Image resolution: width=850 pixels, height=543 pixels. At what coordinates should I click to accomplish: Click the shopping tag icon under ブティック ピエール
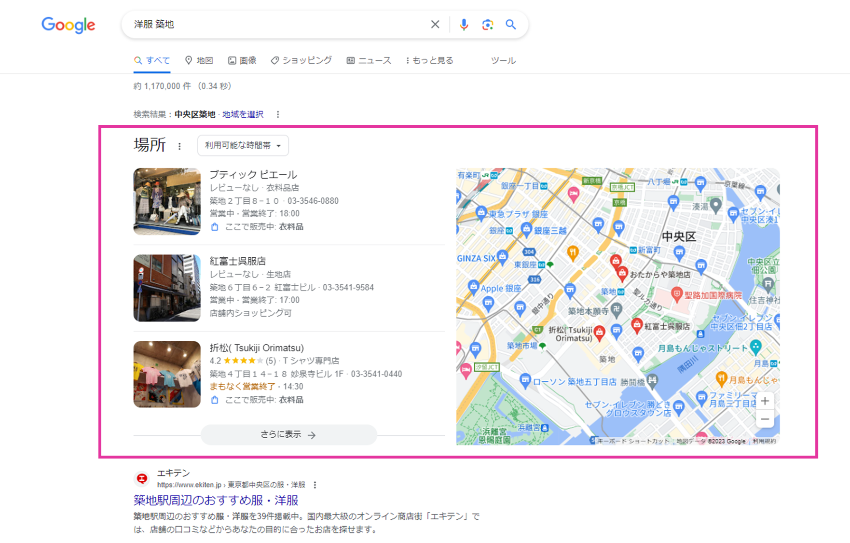(x=215, y=227)
